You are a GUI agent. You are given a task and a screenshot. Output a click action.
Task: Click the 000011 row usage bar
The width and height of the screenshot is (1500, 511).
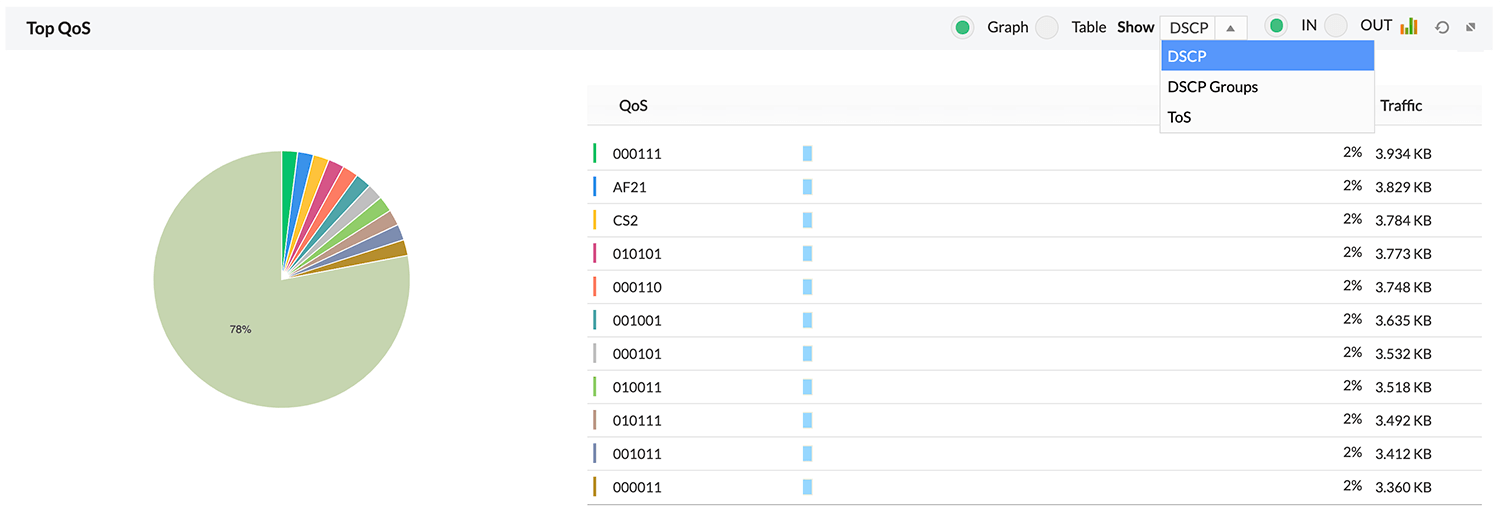click(807, 487)
